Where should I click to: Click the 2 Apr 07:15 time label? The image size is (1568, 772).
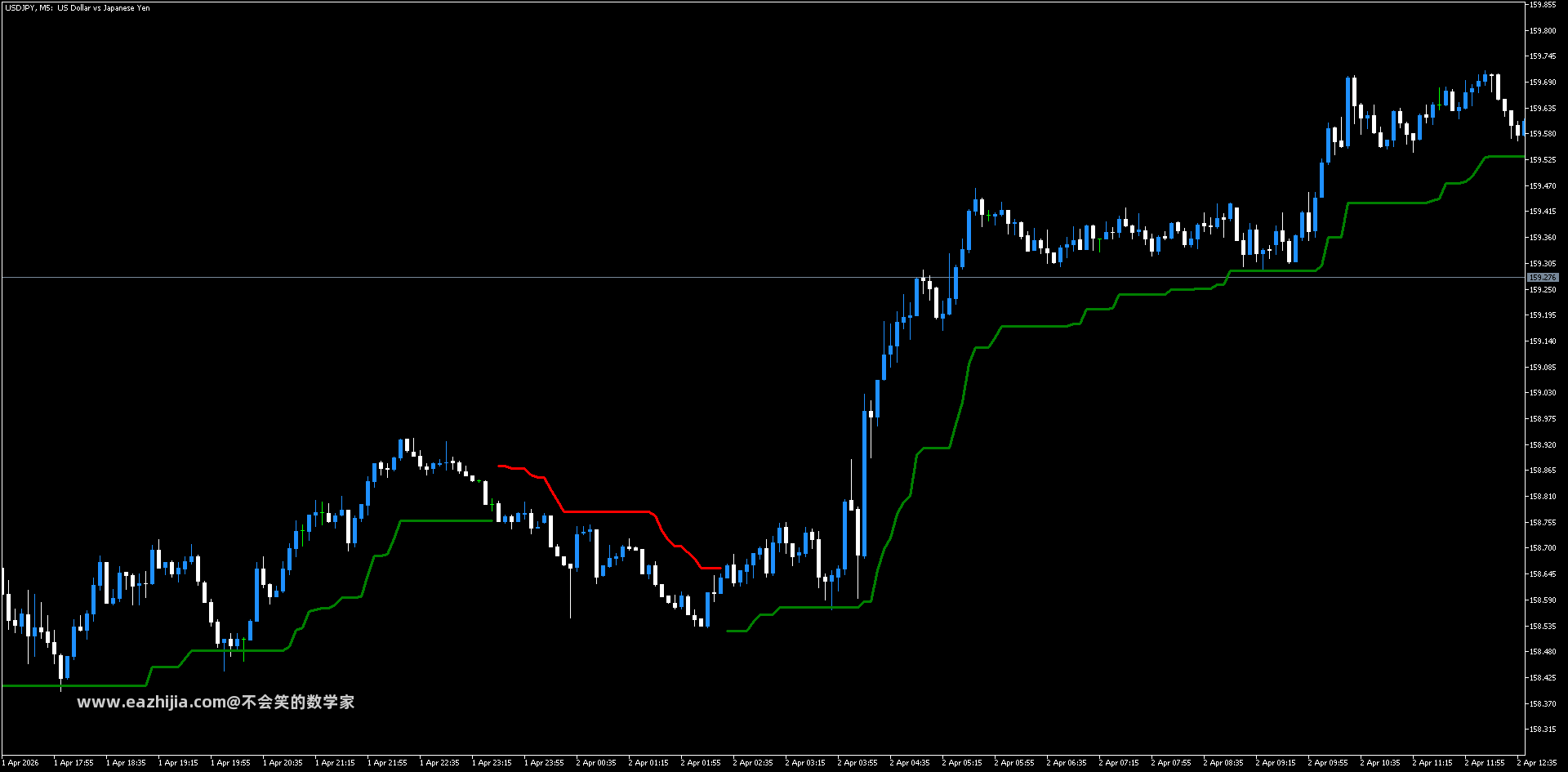click(x=1119, y=763)
